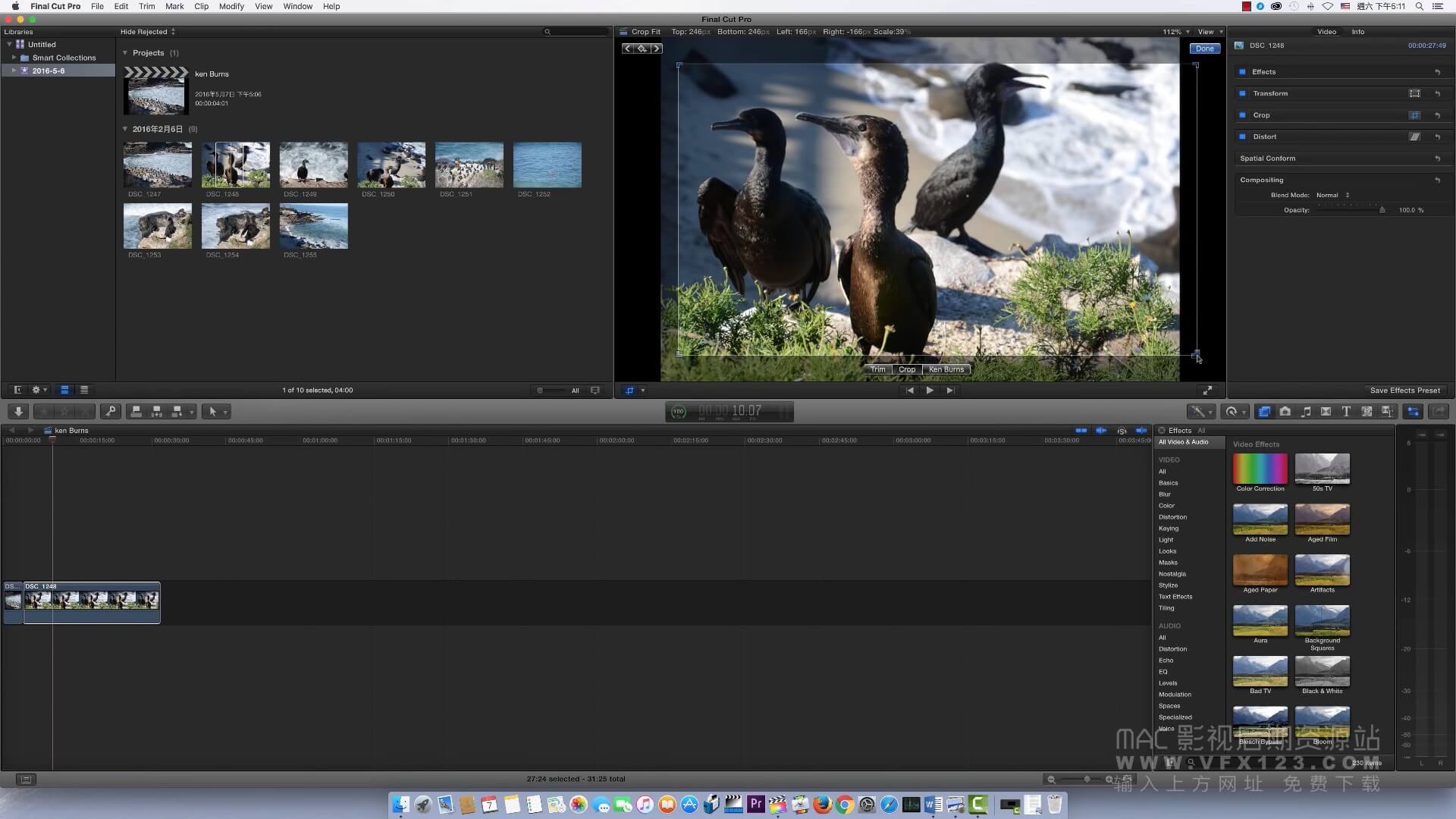
Task: Open the Music and Sound browser
Action: pos(1305,412)
